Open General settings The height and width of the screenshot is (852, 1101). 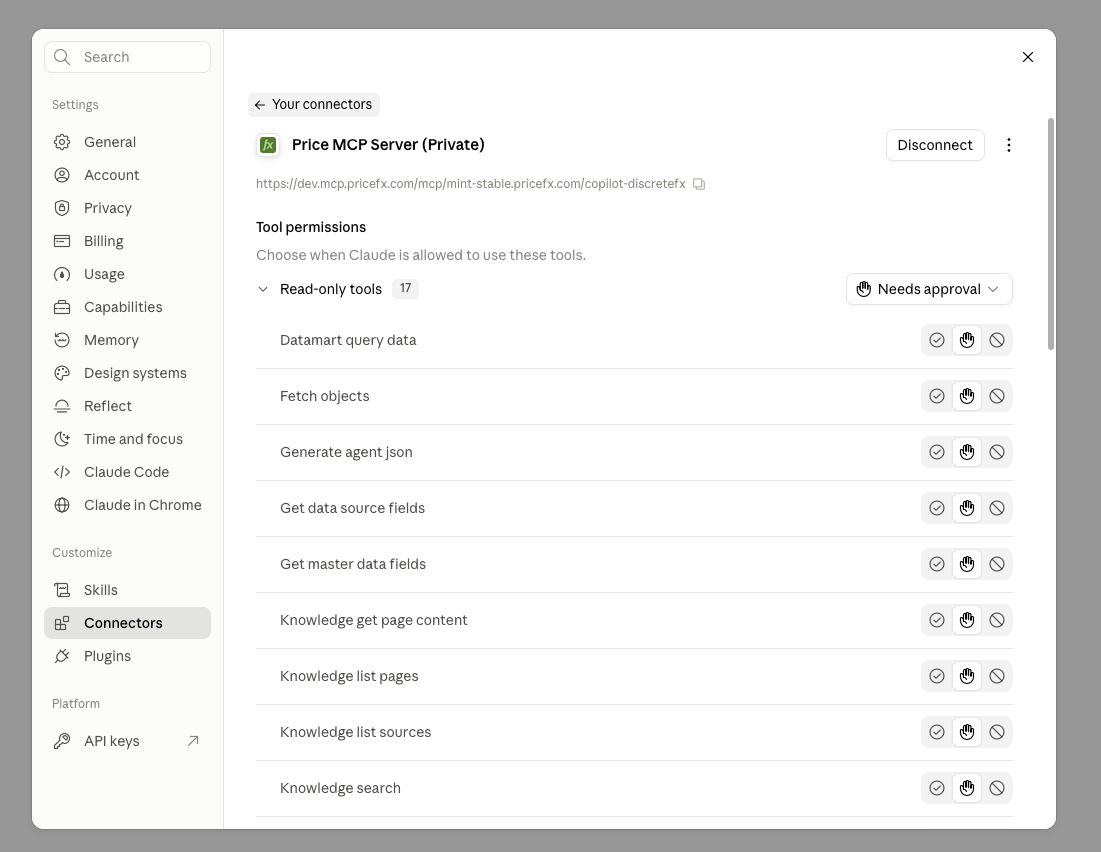click(x=127, y=142)
